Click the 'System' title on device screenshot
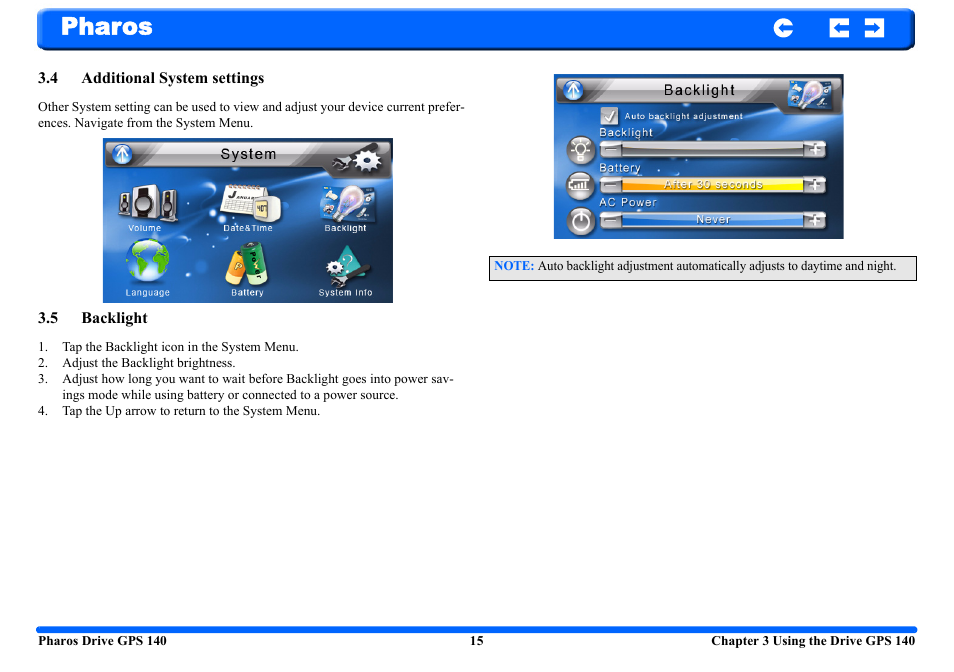 click(248, 154)
